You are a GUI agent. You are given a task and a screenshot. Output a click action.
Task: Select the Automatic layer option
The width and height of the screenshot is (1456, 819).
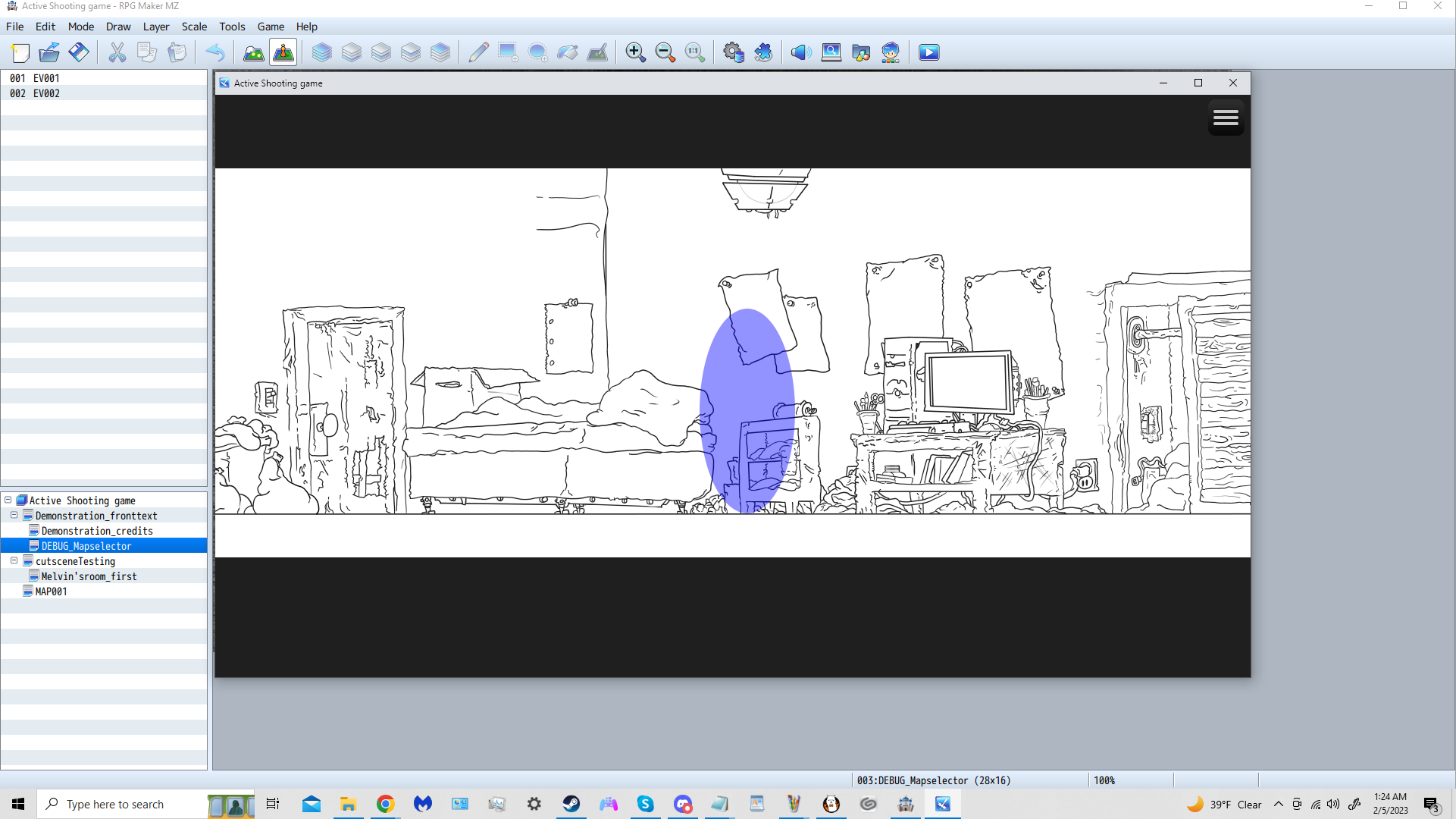click(322, 52)
